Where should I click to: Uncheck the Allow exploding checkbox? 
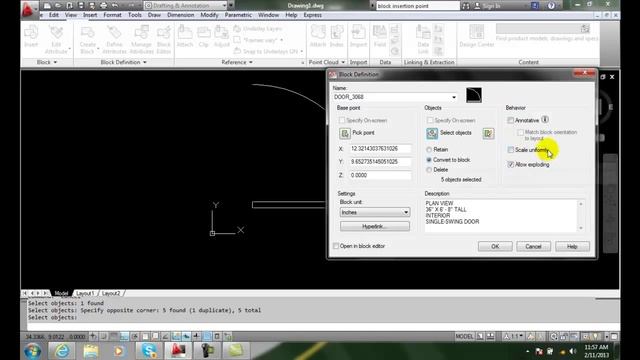(511, 164)
